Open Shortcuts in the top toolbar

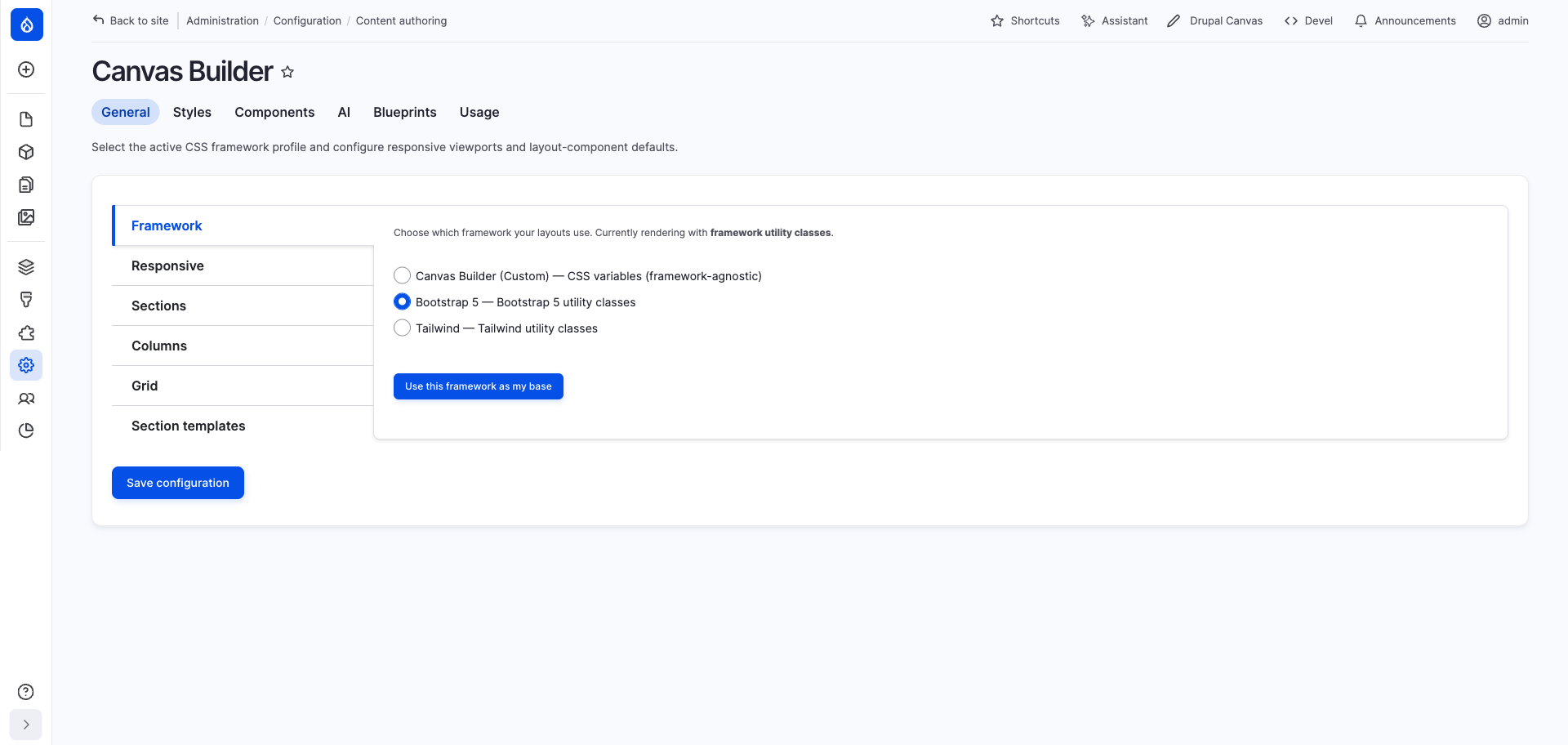1025,21
